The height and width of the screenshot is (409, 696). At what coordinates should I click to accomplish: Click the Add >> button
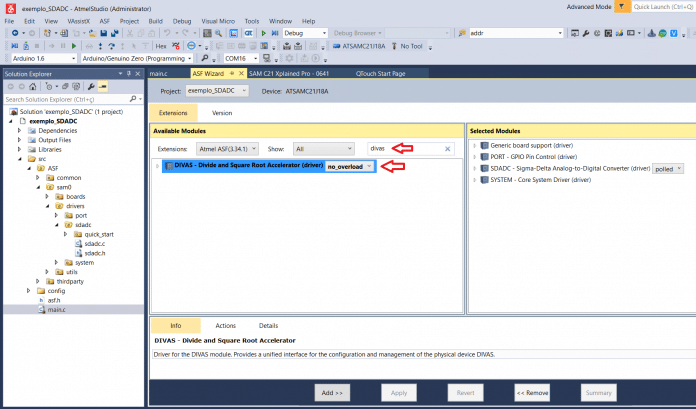tap(333, 393)
